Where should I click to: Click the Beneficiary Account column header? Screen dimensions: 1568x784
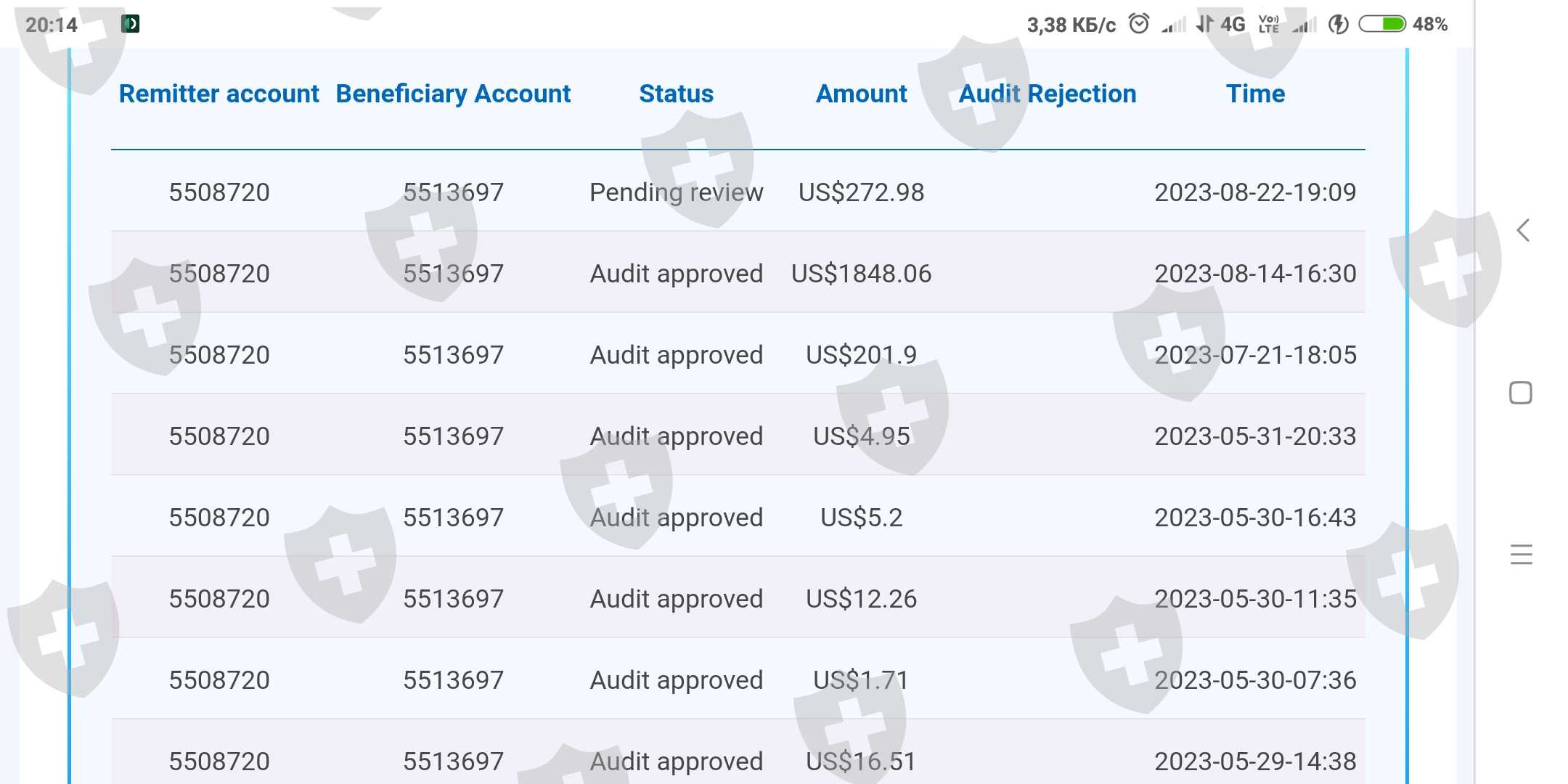click(x=453, y=94)
